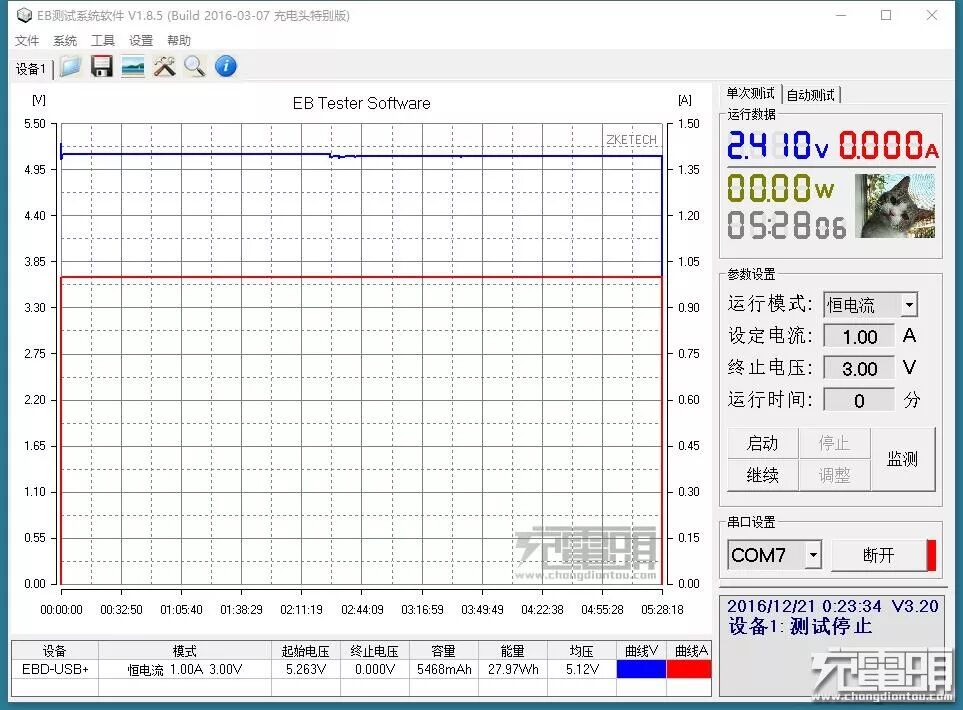Expand the COM7 port dropdown arrow
Viewport: 963px width, 710px height.
[813, 555]
